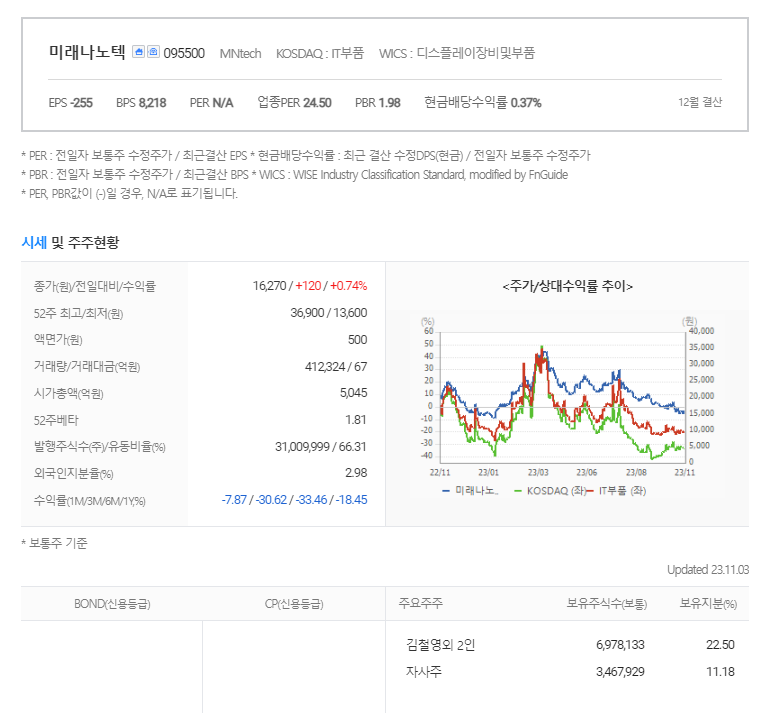Click the 보통주 기준 footnote
The width and height of the screenshot is (761, 713).
click(x=54, y=543)
